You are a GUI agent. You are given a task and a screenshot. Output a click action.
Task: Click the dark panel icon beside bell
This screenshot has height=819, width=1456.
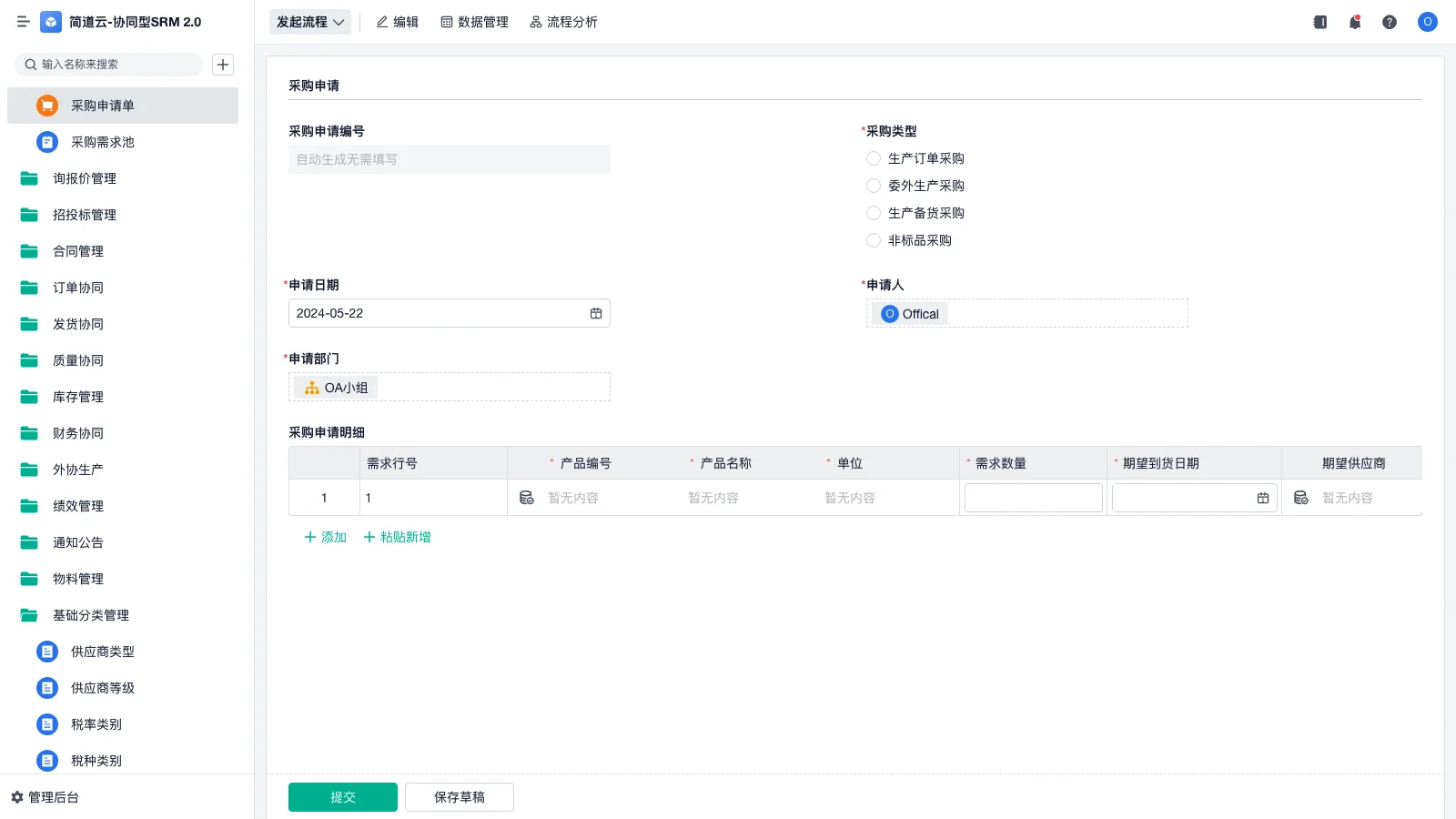(x=1320, y=22)
